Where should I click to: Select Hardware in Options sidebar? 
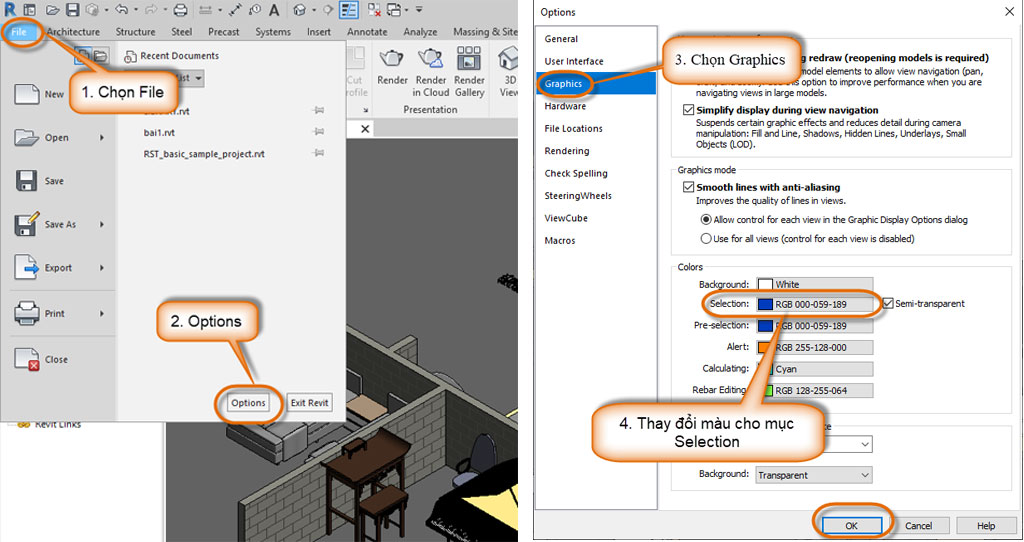coord(565,106)
